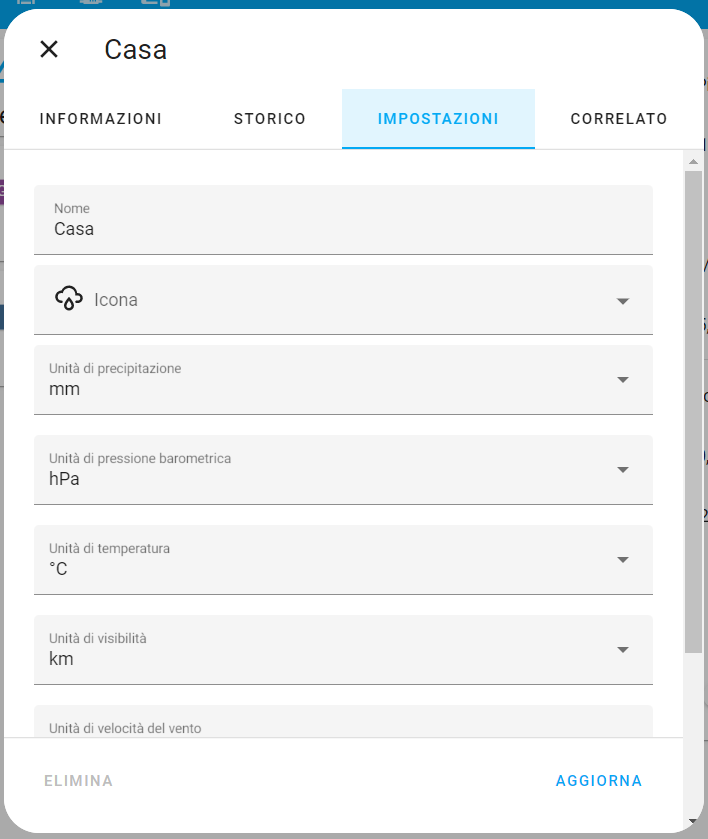Click the weather cloud icon beside Icona
This screenshot has width=708, height=839.
pos(69,298)
